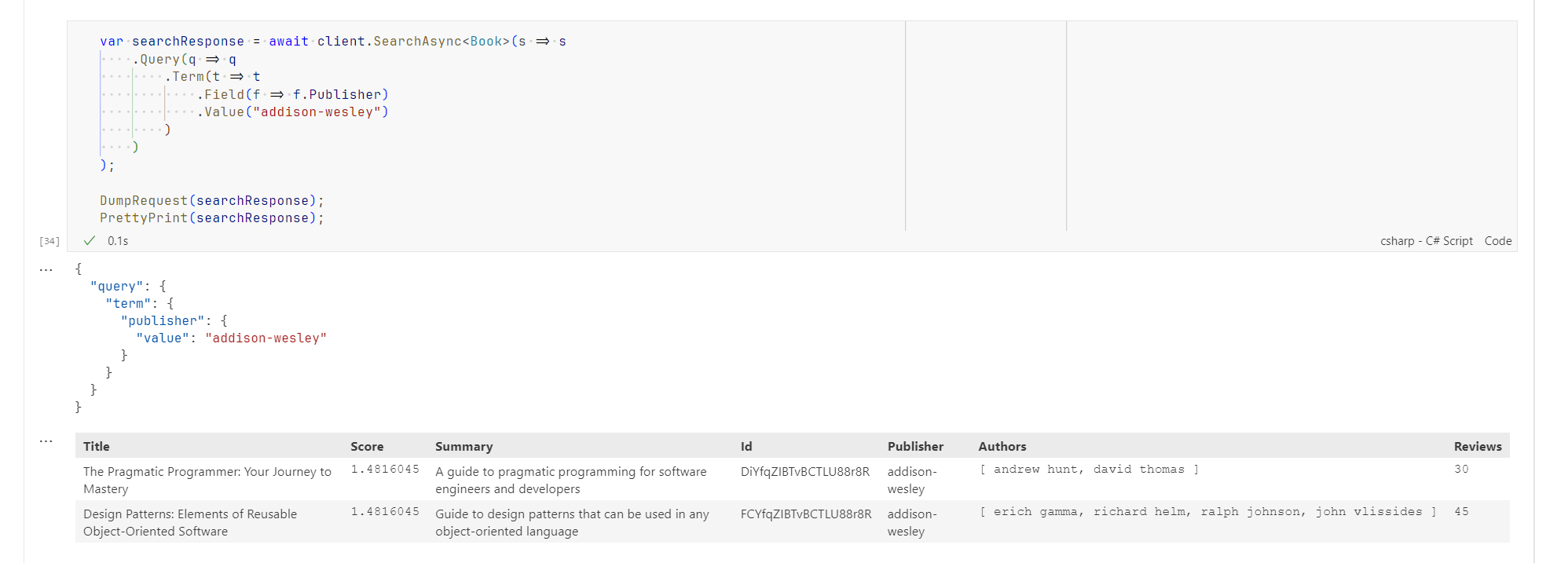Click Id DiYfqZIBTvBCTLU88r8R
Screen dimensions: 1568x563
click(805, 471)
